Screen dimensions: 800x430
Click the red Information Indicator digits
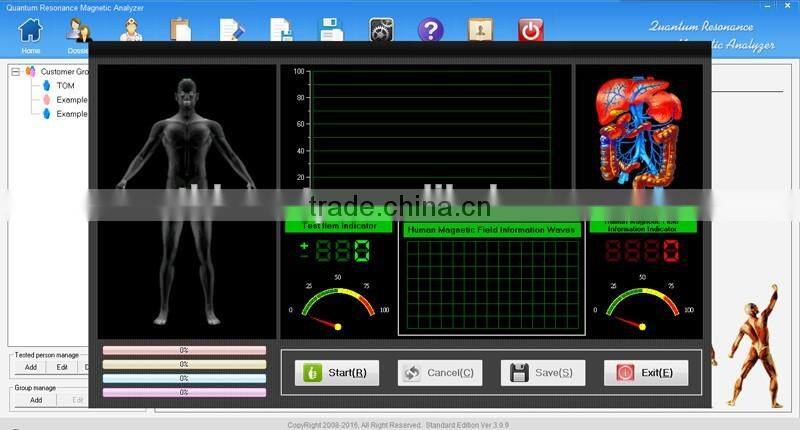coord(642,251)
